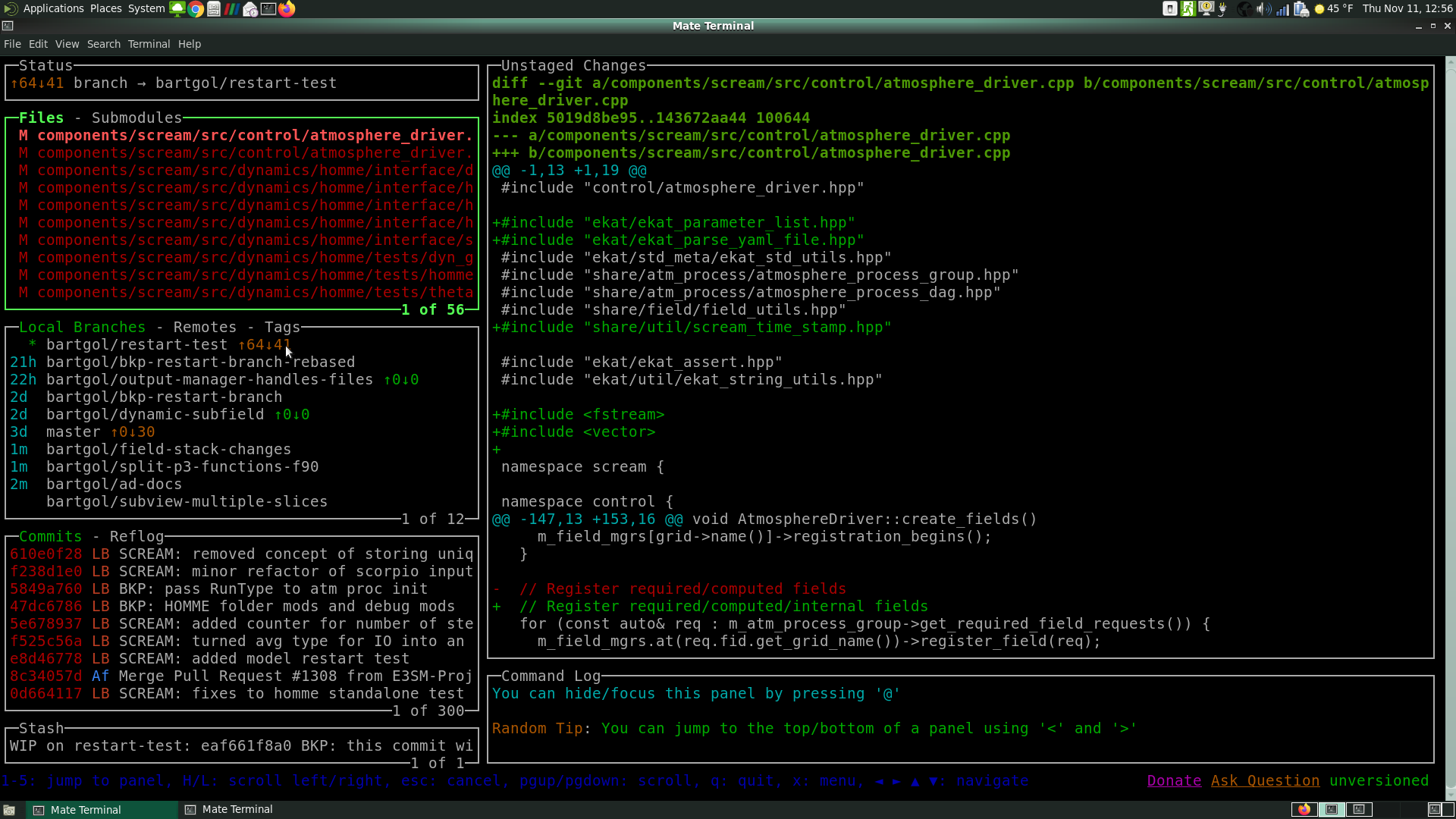Image resolution: width=1456 pixels, height=819 pixels.
Task: Click the weather sun icon showing 45 °F
Action: pos(1319,9)
